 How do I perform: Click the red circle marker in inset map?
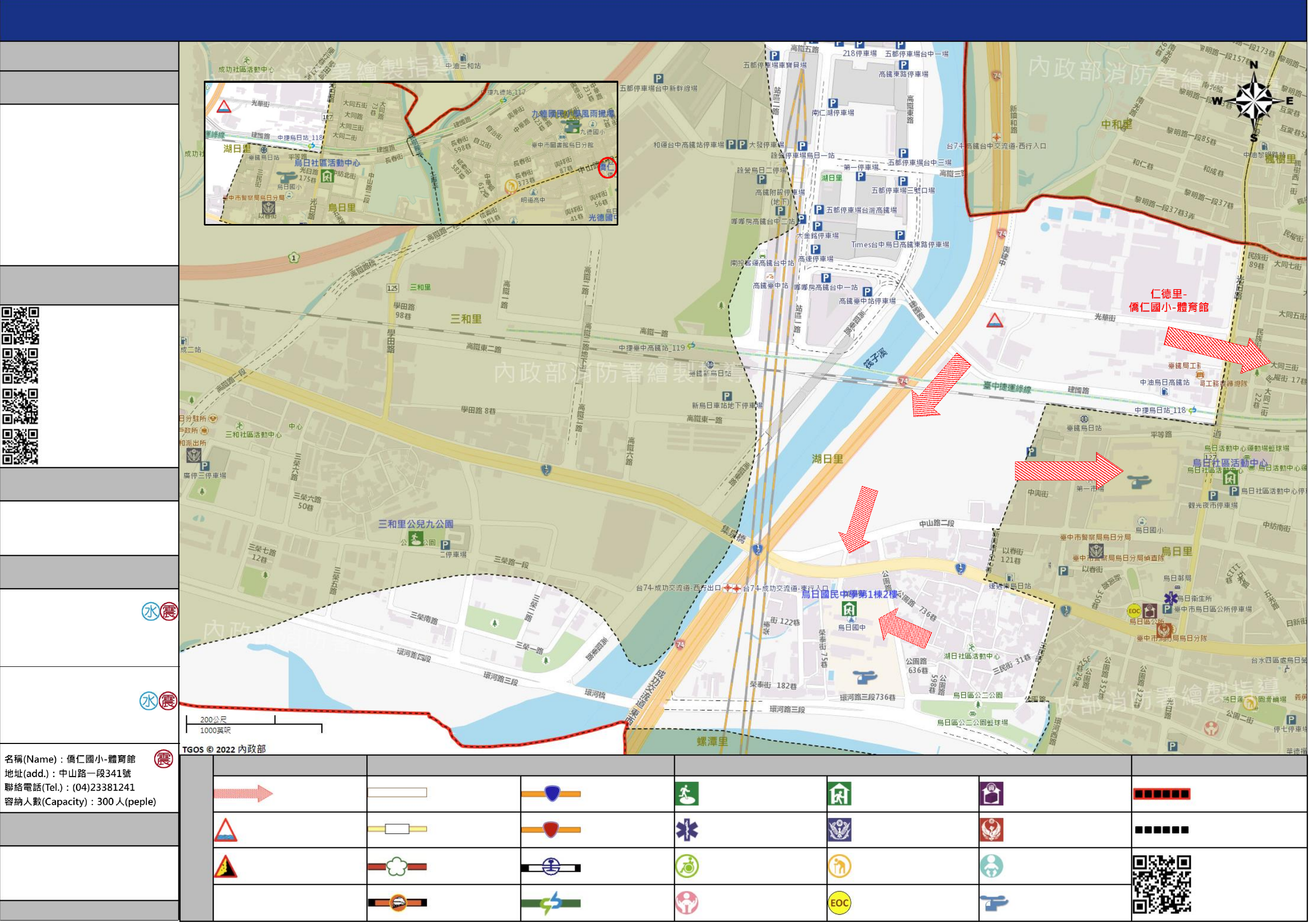tap(608, 168)
